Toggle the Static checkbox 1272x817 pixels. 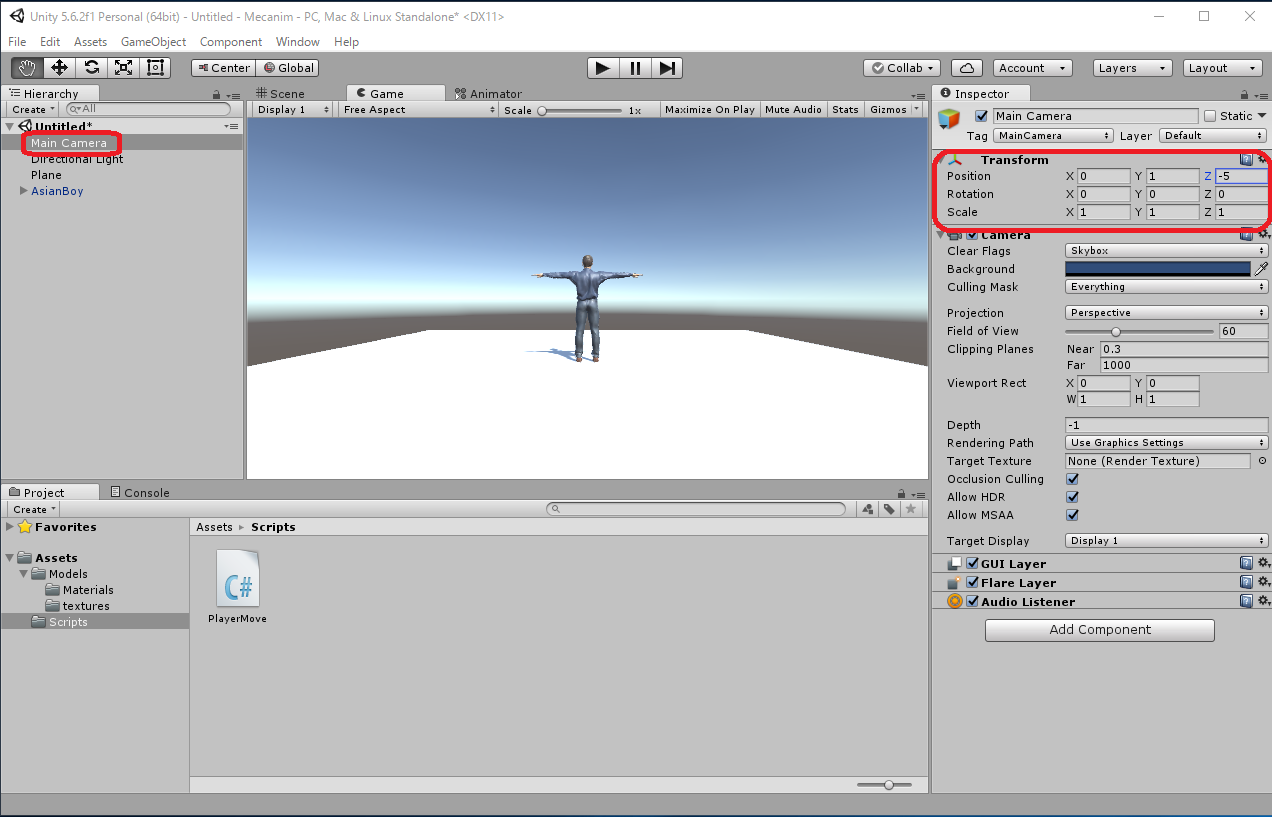click(x=1210, y=116)
